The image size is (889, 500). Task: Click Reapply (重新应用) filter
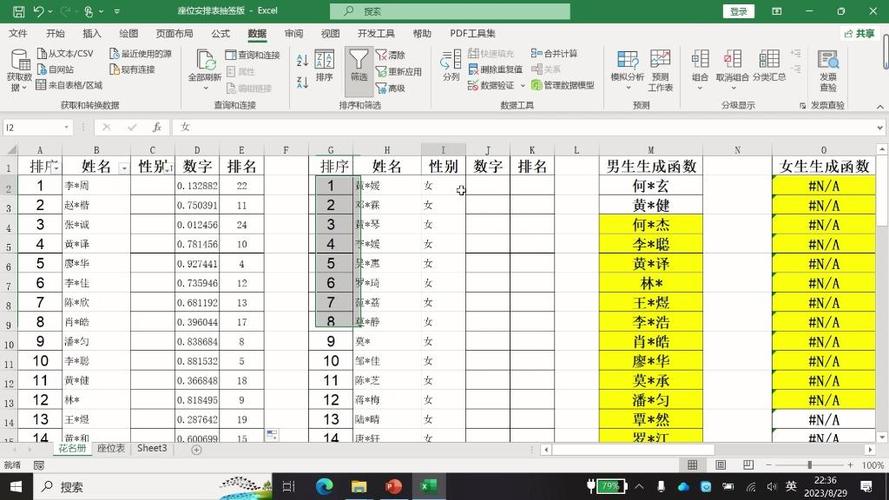(x=399, y=71)
